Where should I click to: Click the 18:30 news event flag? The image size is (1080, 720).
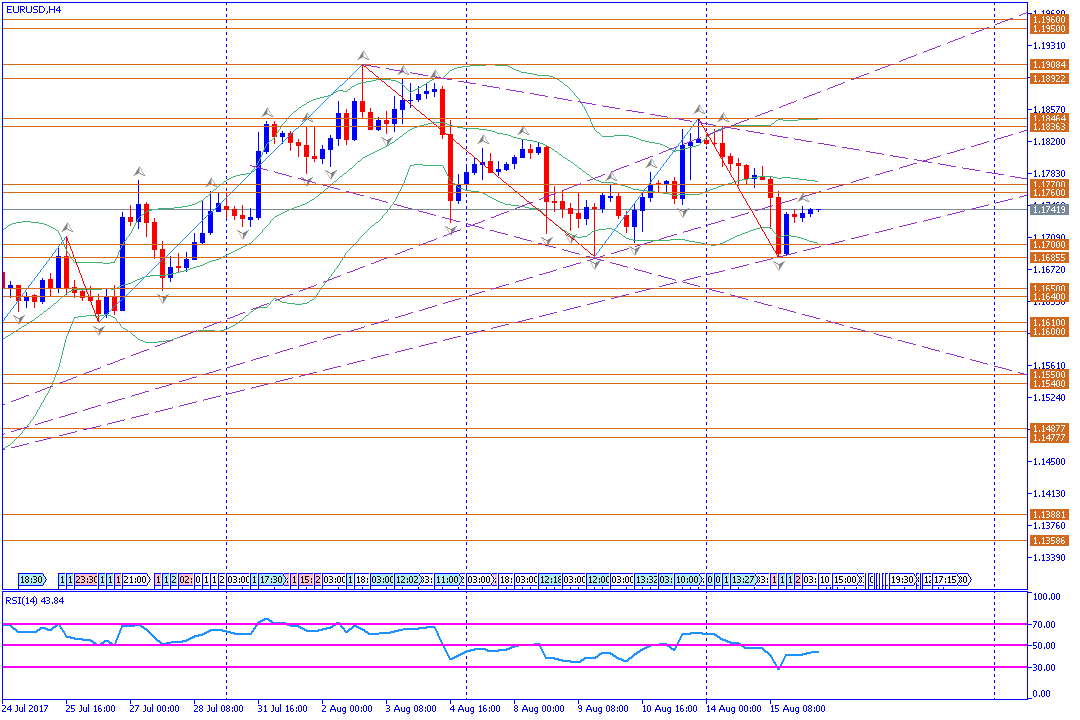coord(32,579)
